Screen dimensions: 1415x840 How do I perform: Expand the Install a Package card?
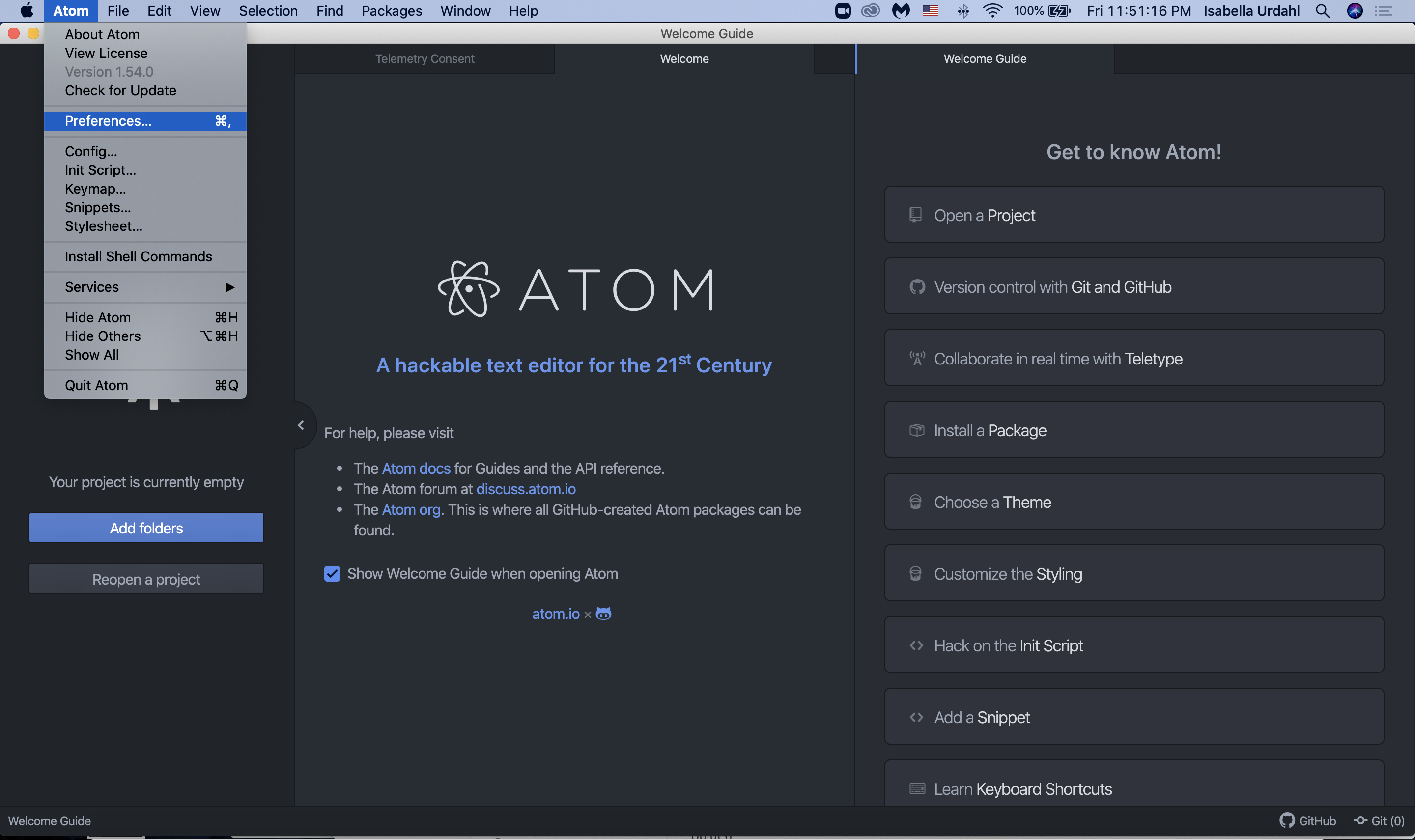(x=1133, y=430)
